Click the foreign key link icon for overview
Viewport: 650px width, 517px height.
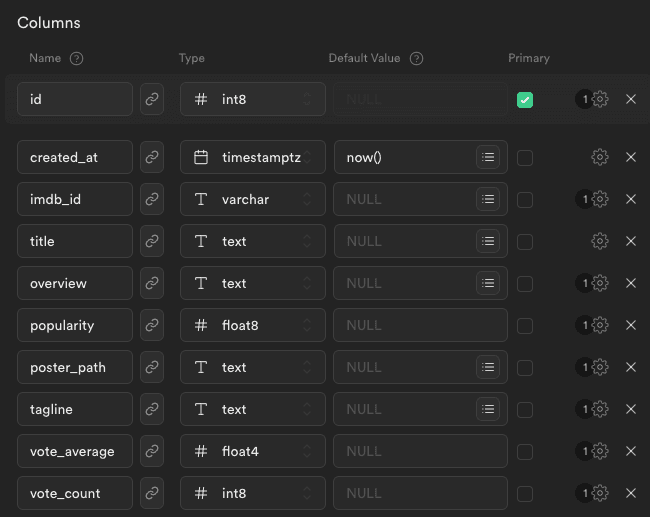tap(152, 283)
